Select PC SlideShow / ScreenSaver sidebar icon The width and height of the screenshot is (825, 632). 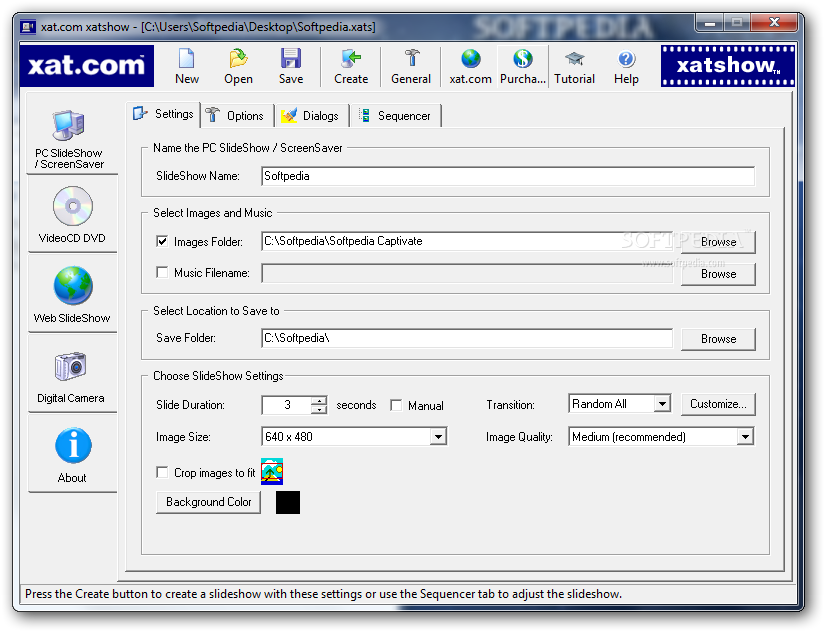(x=69, y=125)
